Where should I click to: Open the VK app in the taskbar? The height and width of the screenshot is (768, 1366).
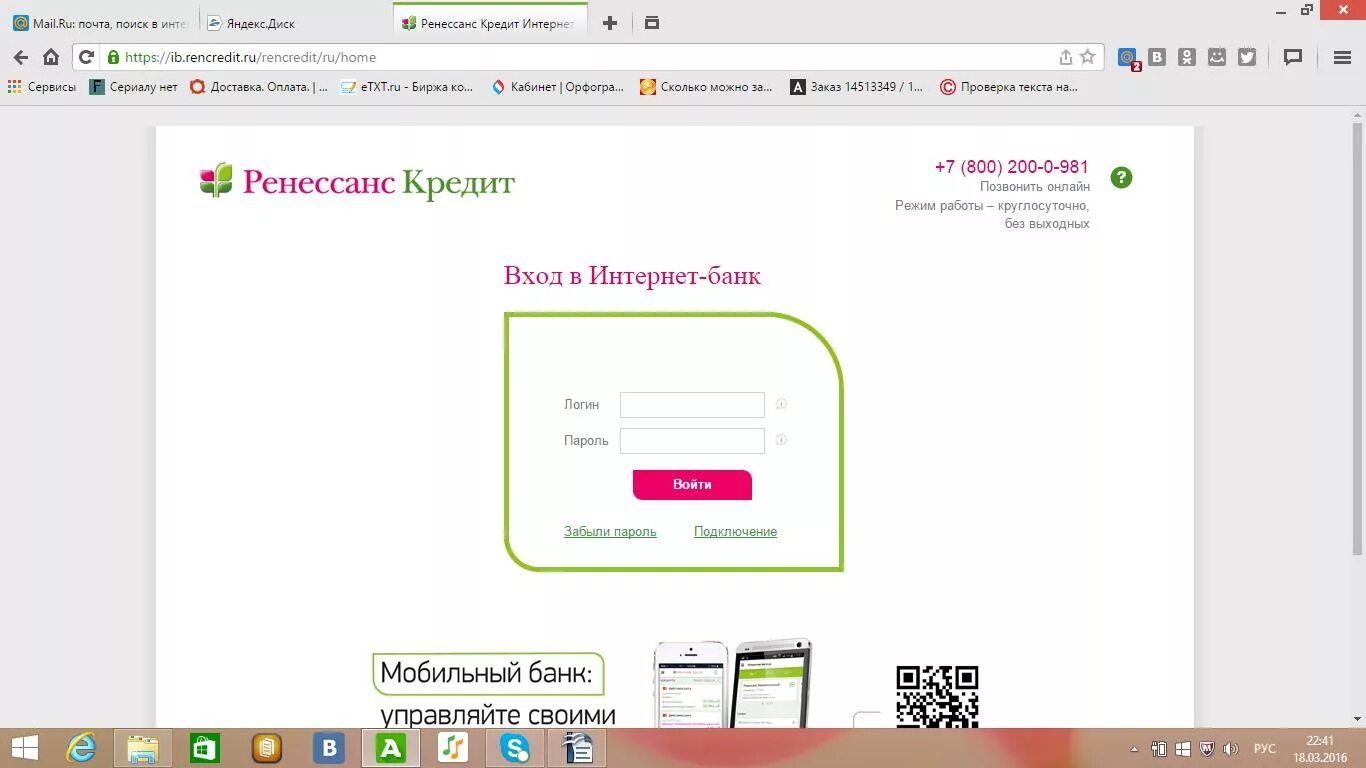(328, 748)
